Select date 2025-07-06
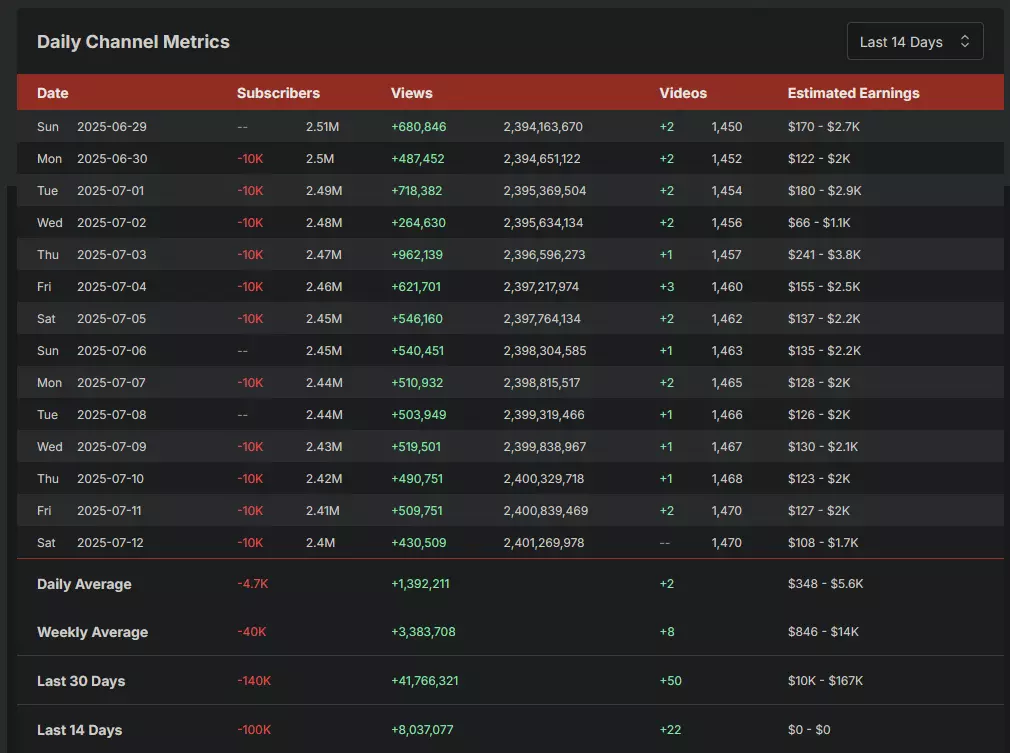 [x=112, y=350]
